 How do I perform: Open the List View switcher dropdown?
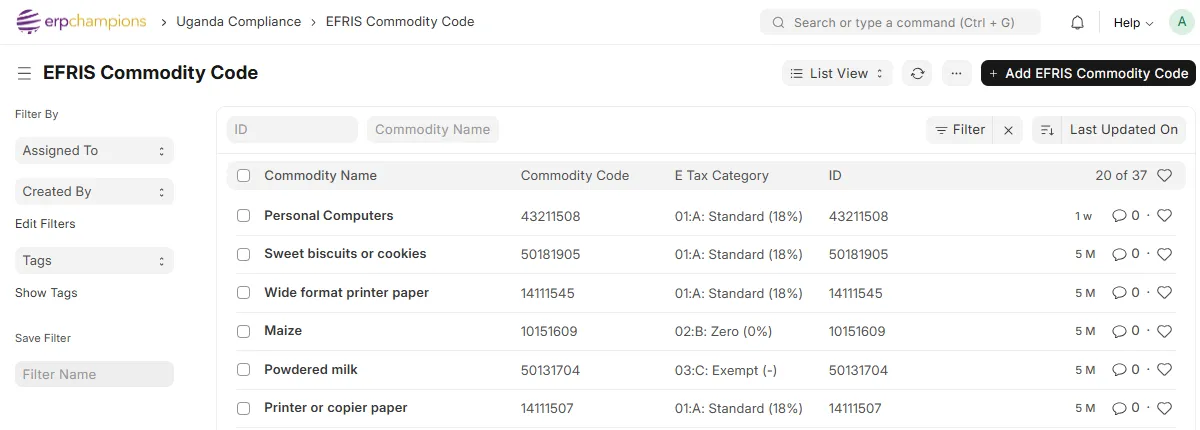point(836,73)
